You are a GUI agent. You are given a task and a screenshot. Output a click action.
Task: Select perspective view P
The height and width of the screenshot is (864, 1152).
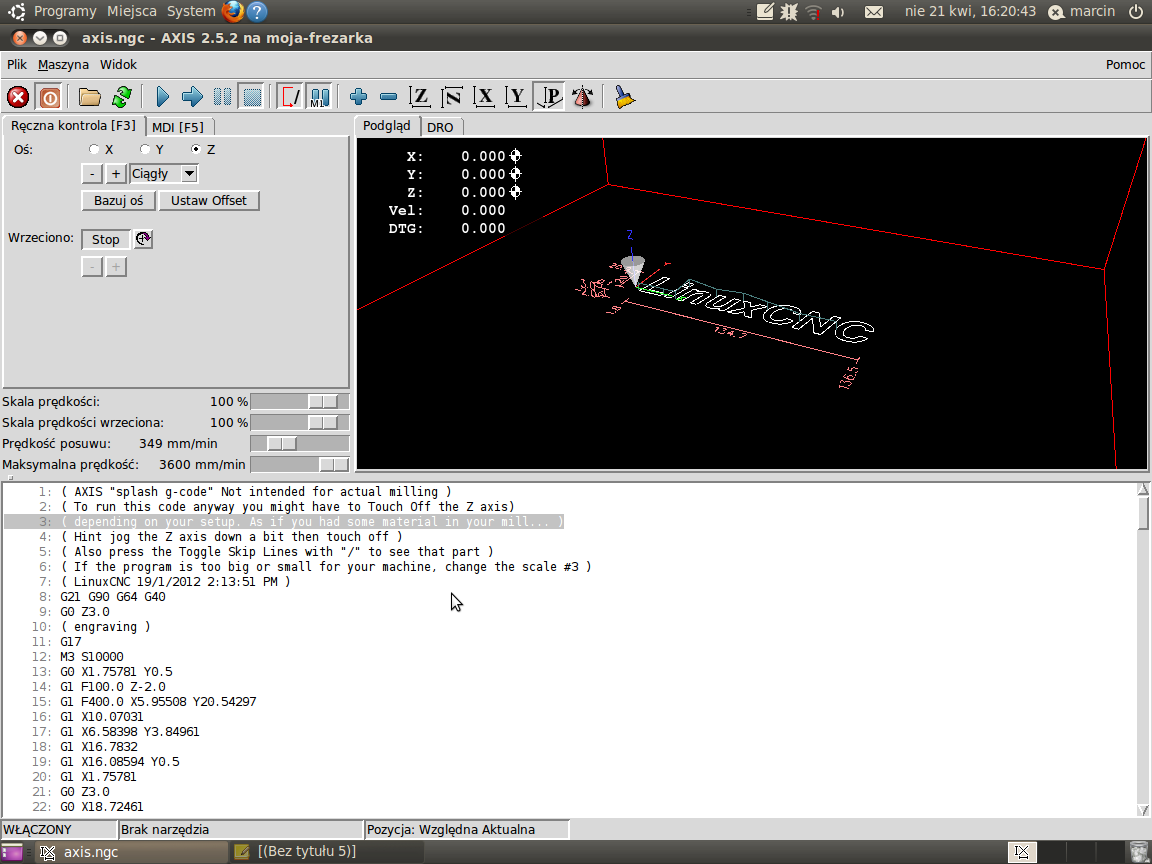[x=549, y=97]
